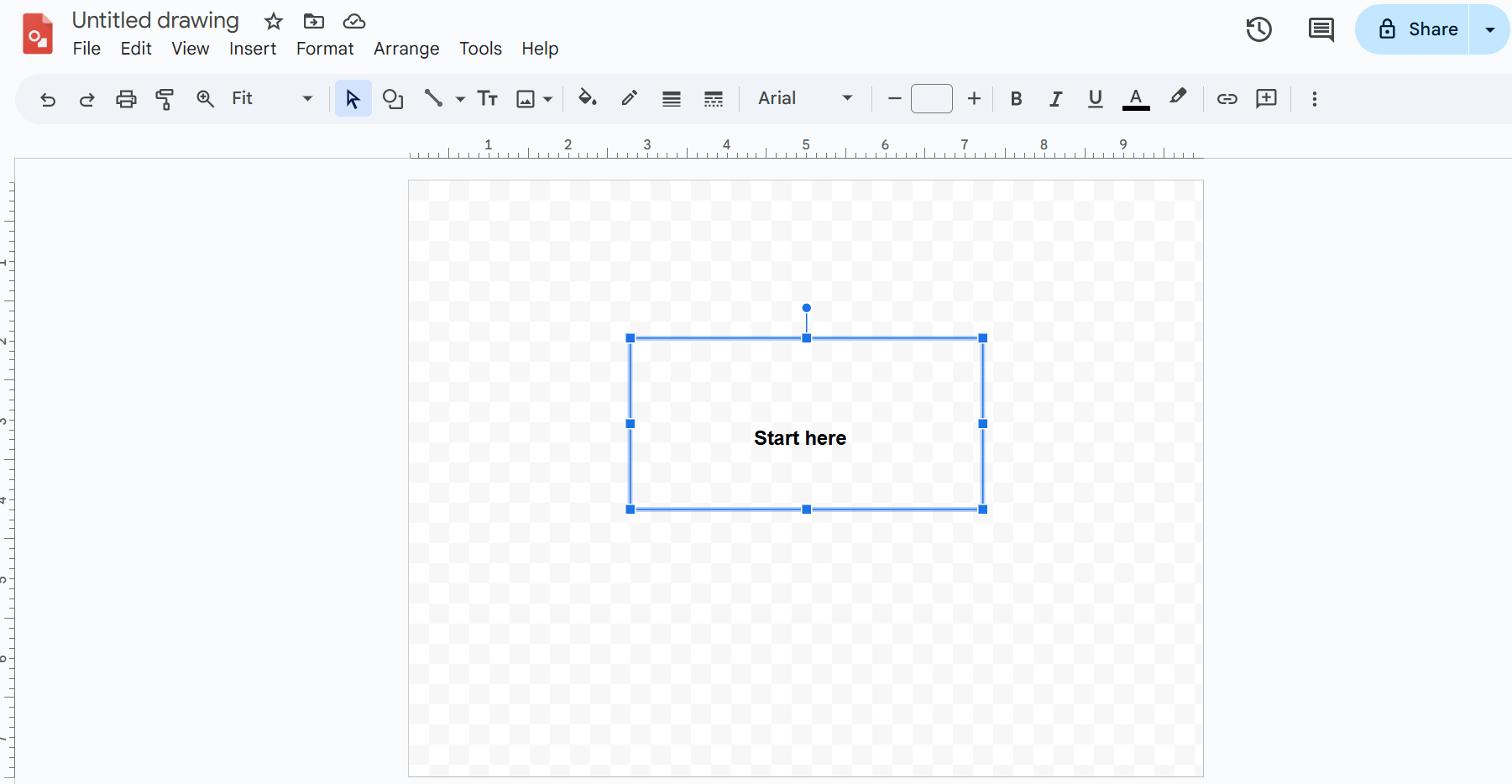Toggle Bold formatting
The height and width of the screenshot is (784, 1512).
1016,99
